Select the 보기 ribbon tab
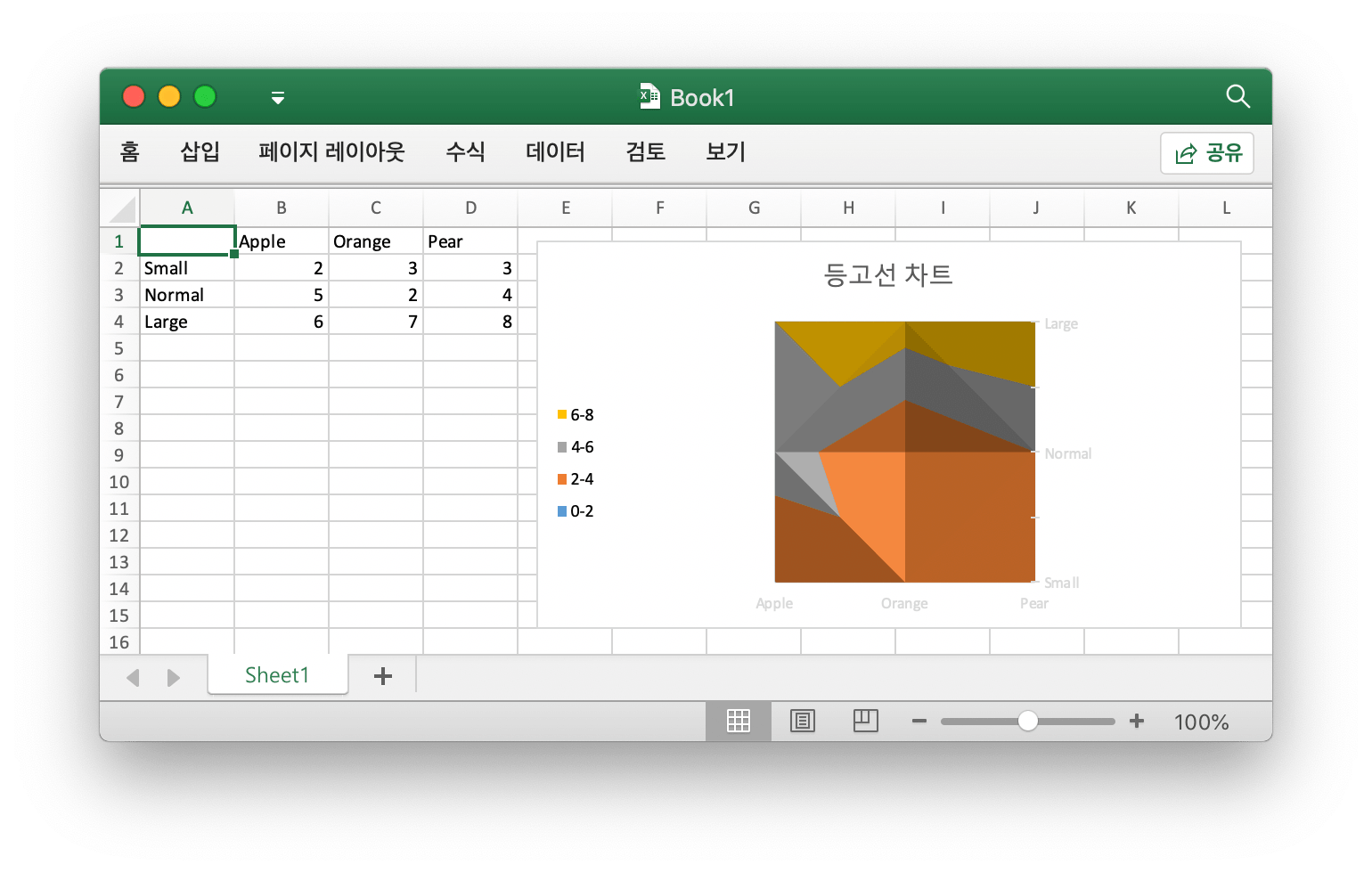The width and height of the screenshot is (1372, 873). point(724,152)
